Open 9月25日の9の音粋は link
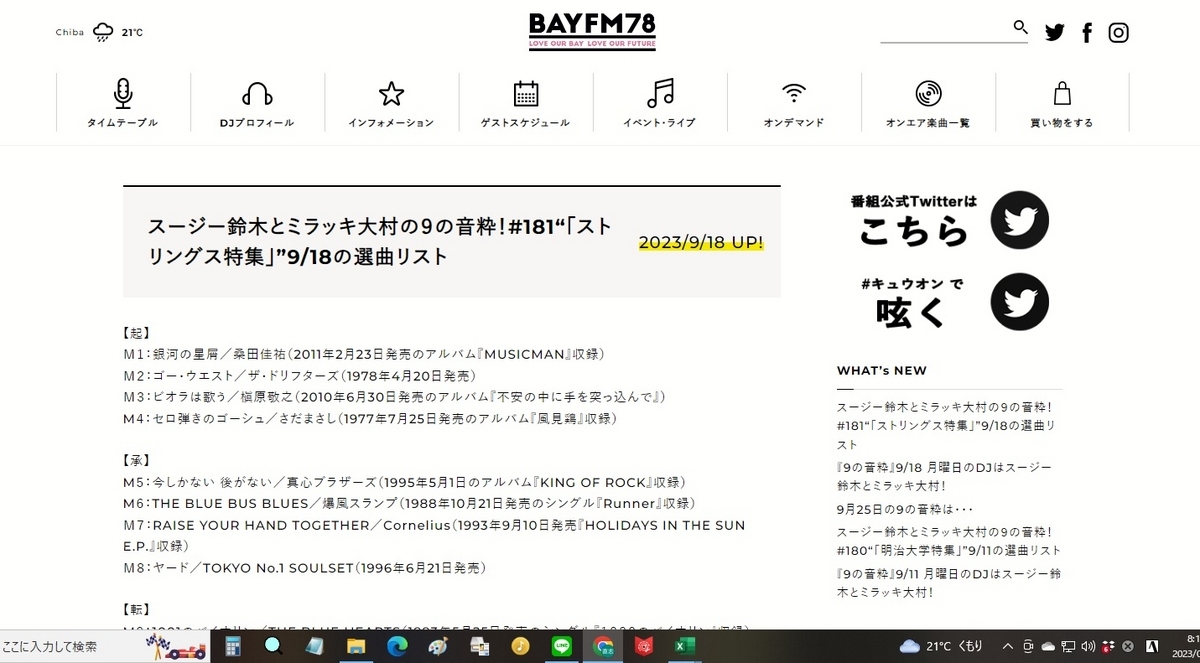 coord(904,509)
